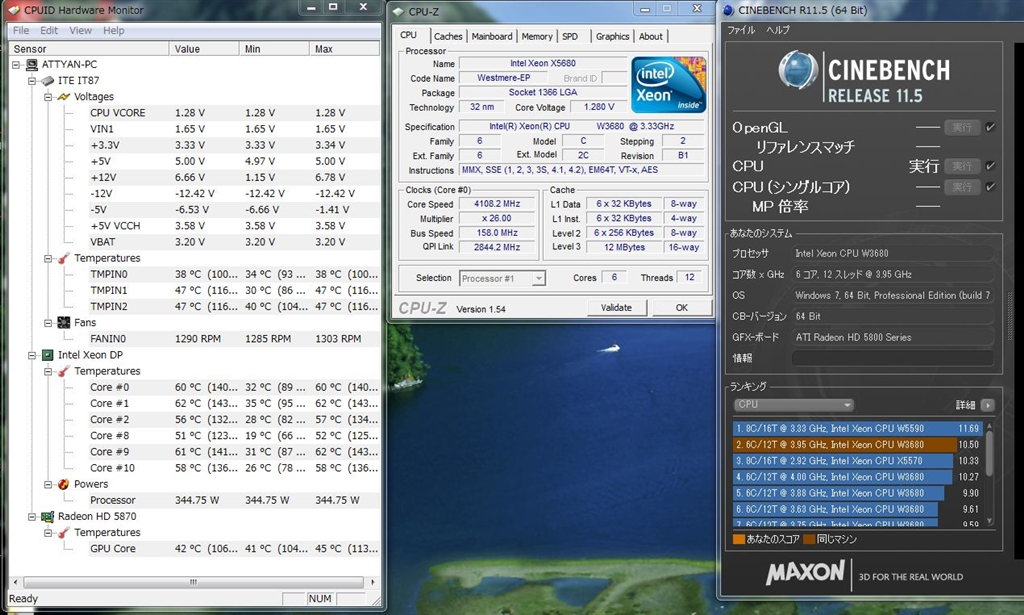
Task: Click the dark orange 同じマシン legend swatch
Action: pos(809,539)
